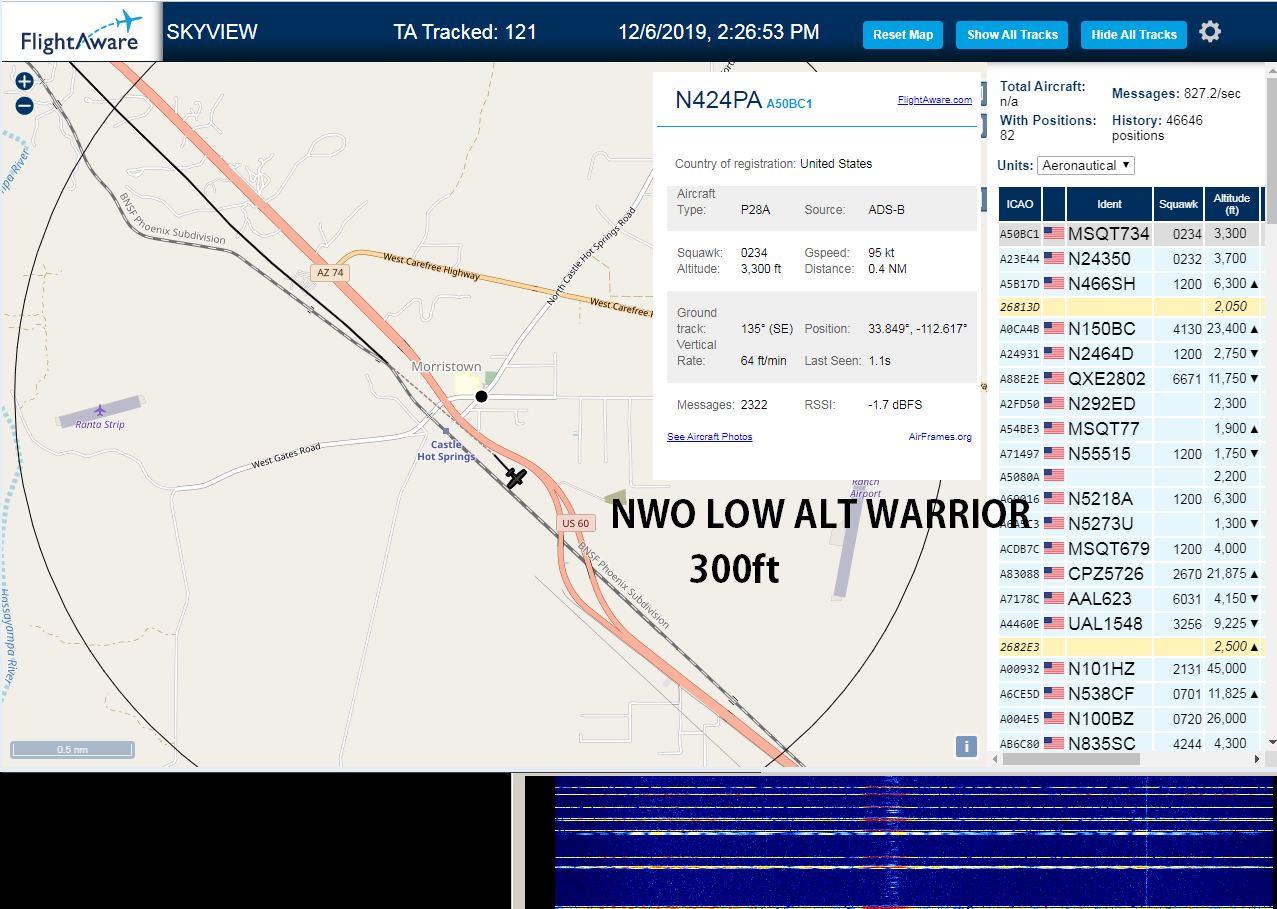Select the aircraft icon on the map
The height and width of the screenshot is (909, 1277).
(516, 477)
